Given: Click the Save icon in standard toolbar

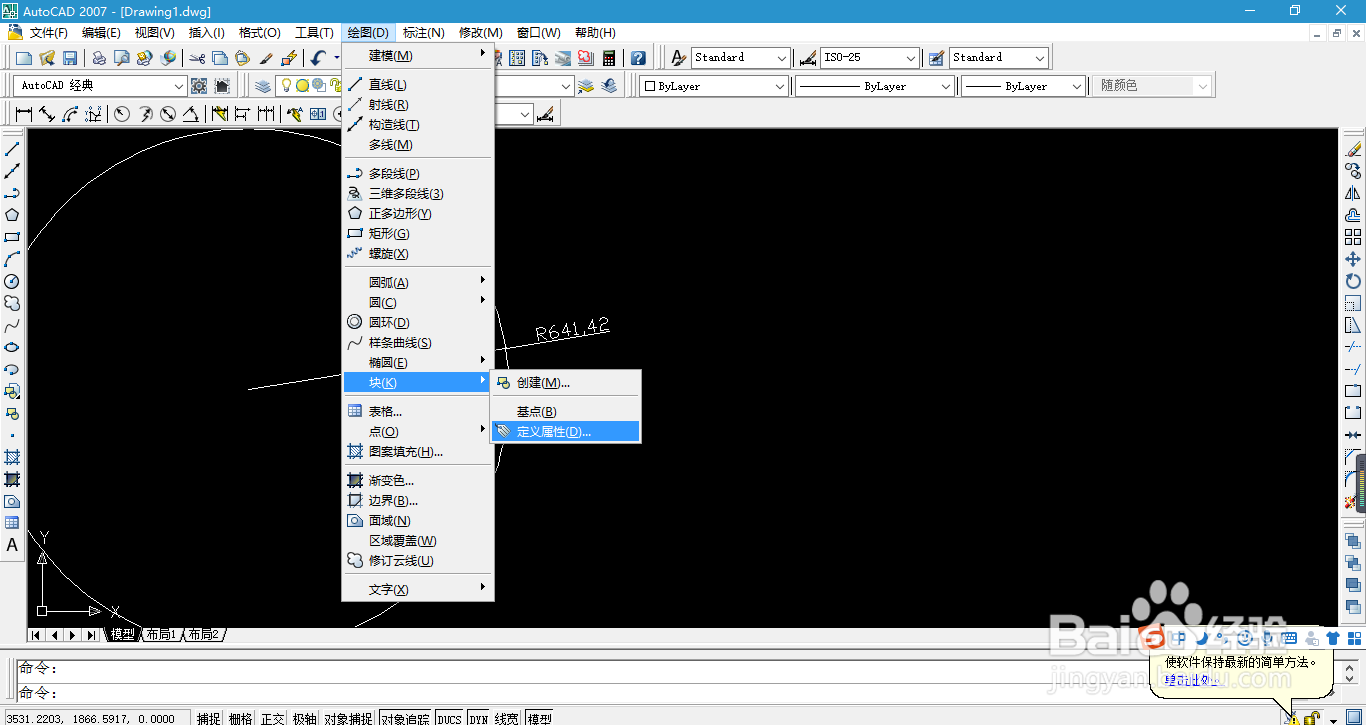Looking at the screenshot, I should point(71,58).
